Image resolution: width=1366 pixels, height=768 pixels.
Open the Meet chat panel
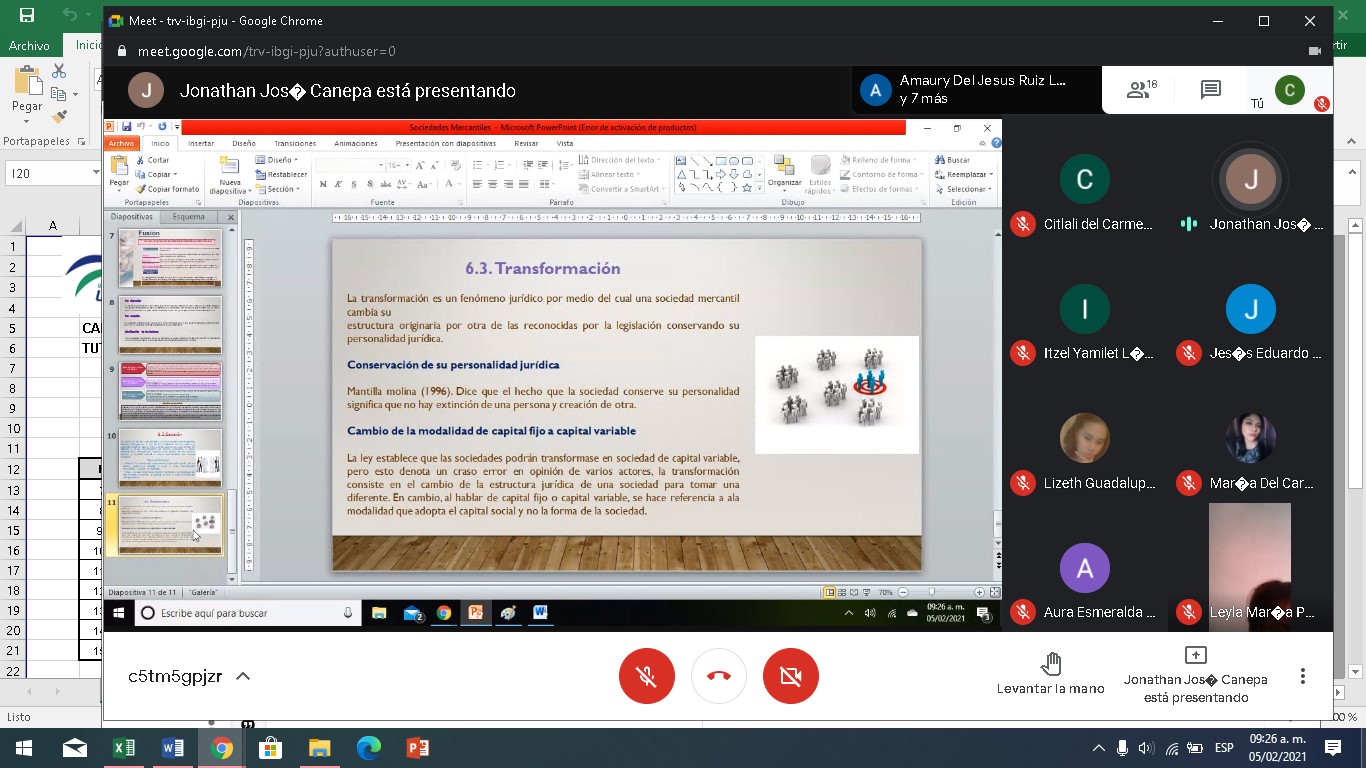(1210, 91)
